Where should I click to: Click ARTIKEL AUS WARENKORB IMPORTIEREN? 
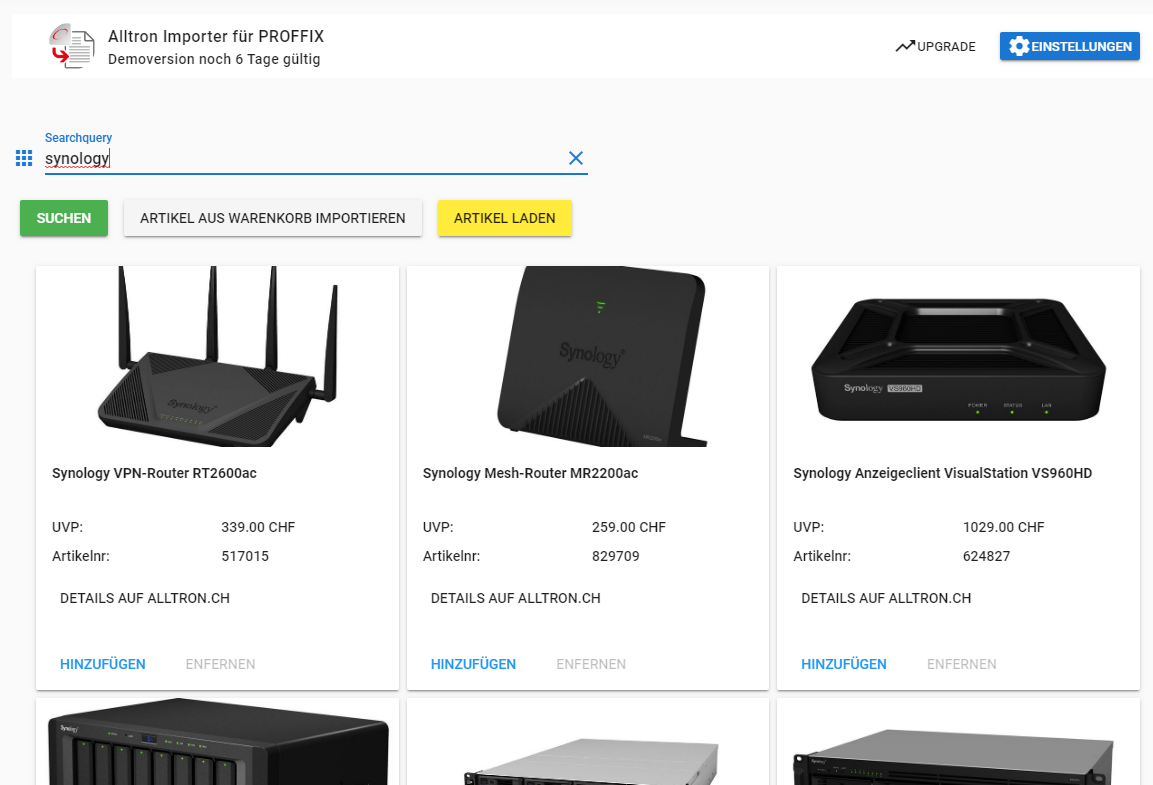pyautogui.click(x=272, y=217)
